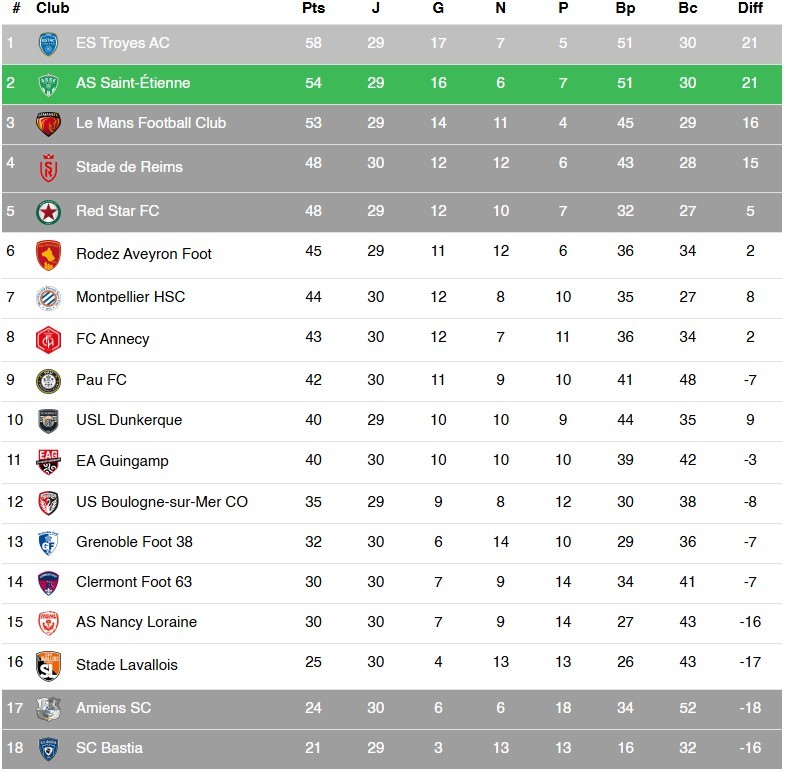Click the Bp column header
This screenshot has width=787, height=772.
point(625,9)
